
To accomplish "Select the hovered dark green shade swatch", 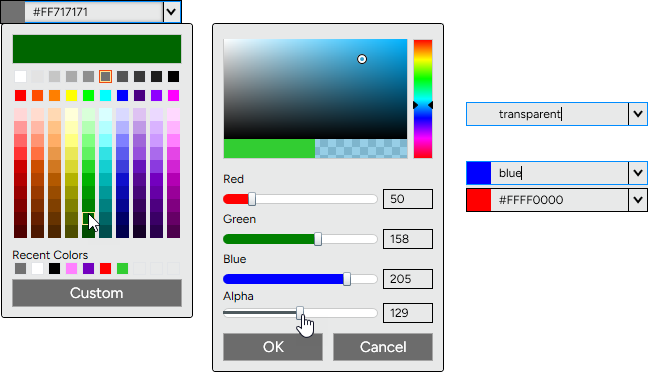I will tap(88, 219).
